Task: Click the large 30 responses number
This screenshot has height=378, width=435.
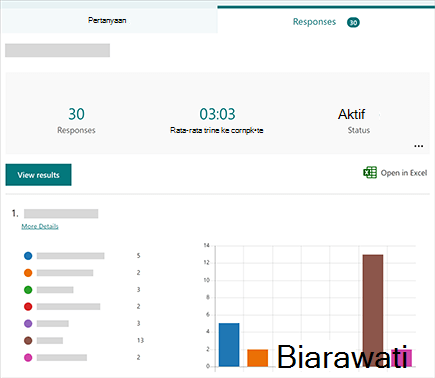Action: point(76,114)
